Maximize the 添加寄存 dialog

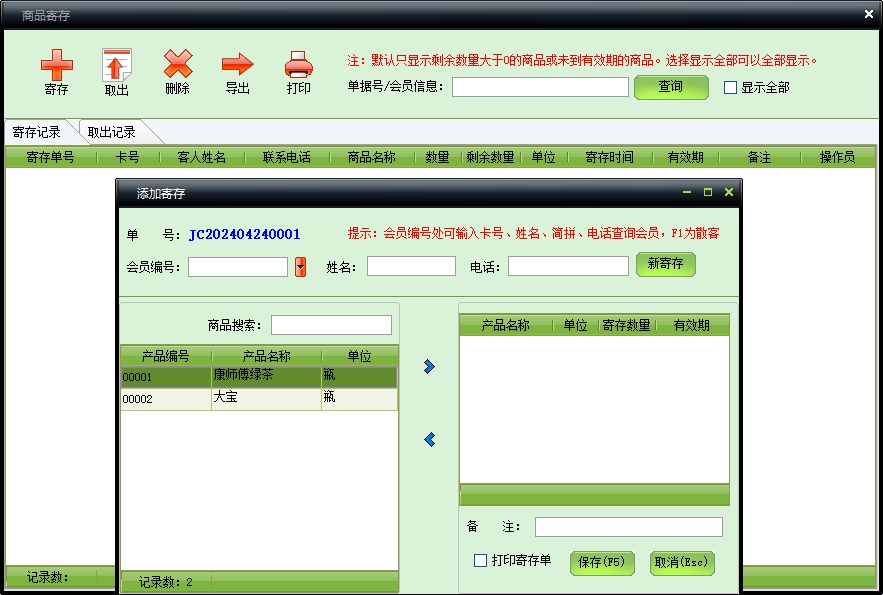pos(708,192)
